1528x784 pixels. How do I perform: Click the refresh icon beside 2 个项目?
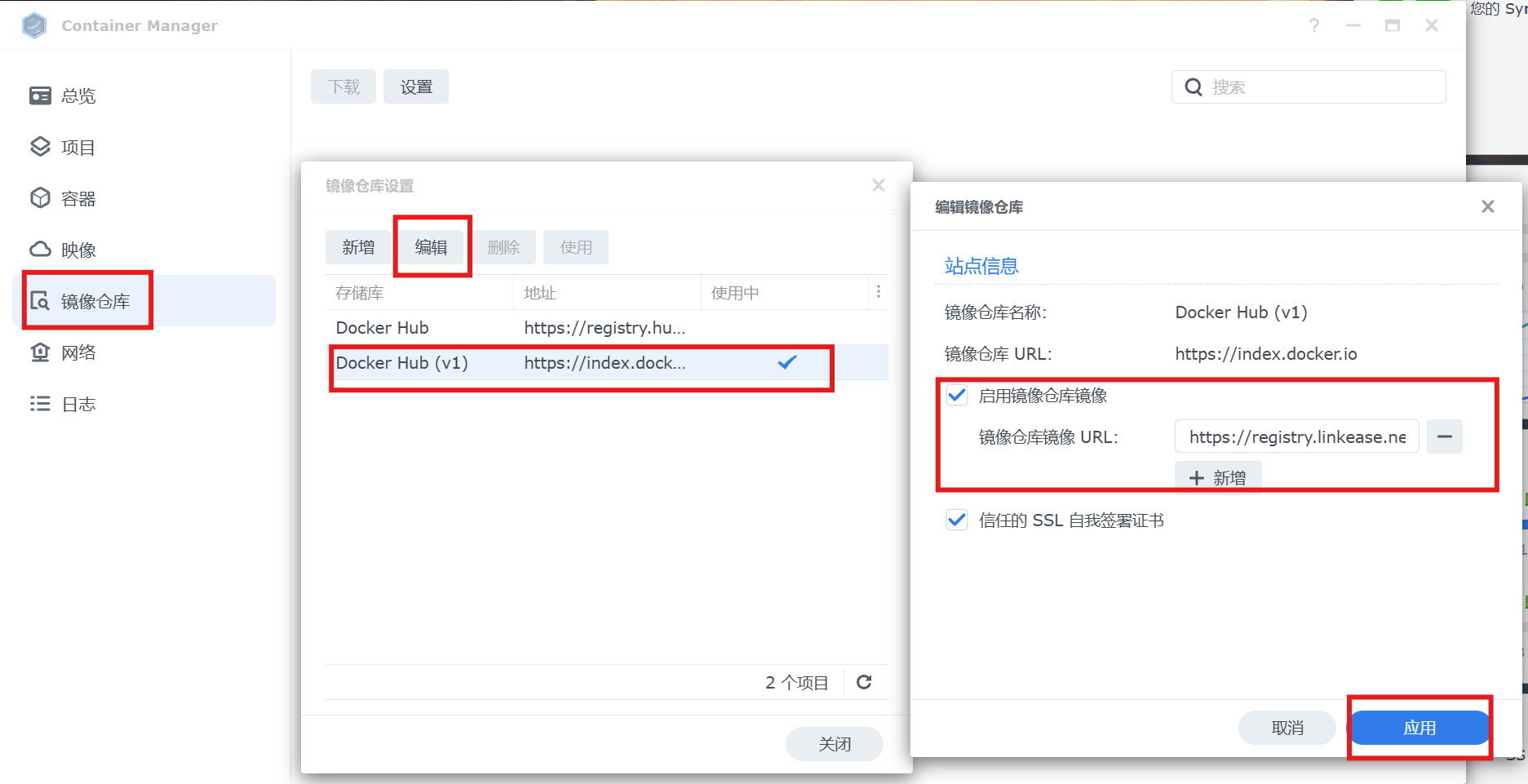point(864,682)
